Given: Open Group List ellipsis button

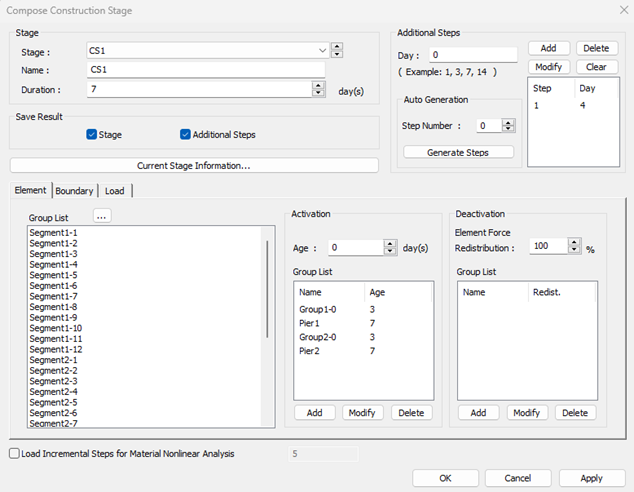Looking at the screenshot, I should [x=101, y=216].
